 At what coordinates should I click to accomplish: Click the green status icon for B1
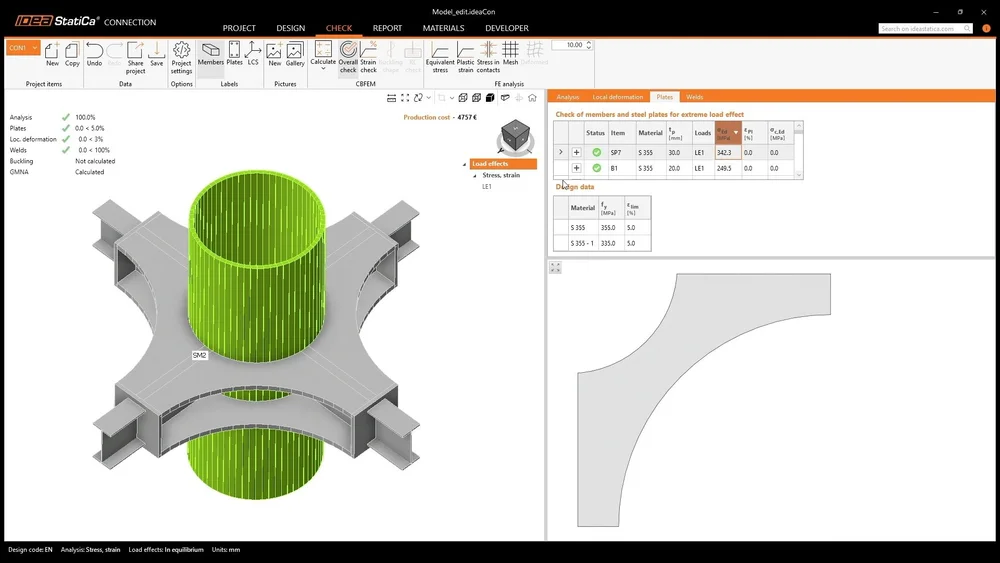596,168
